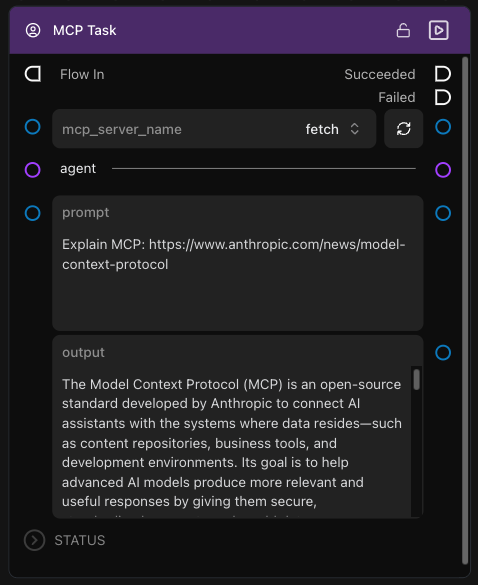Viewport: 478px width, 585px height.
Task: Click the purple agent output port
Action: pos(443,170)
